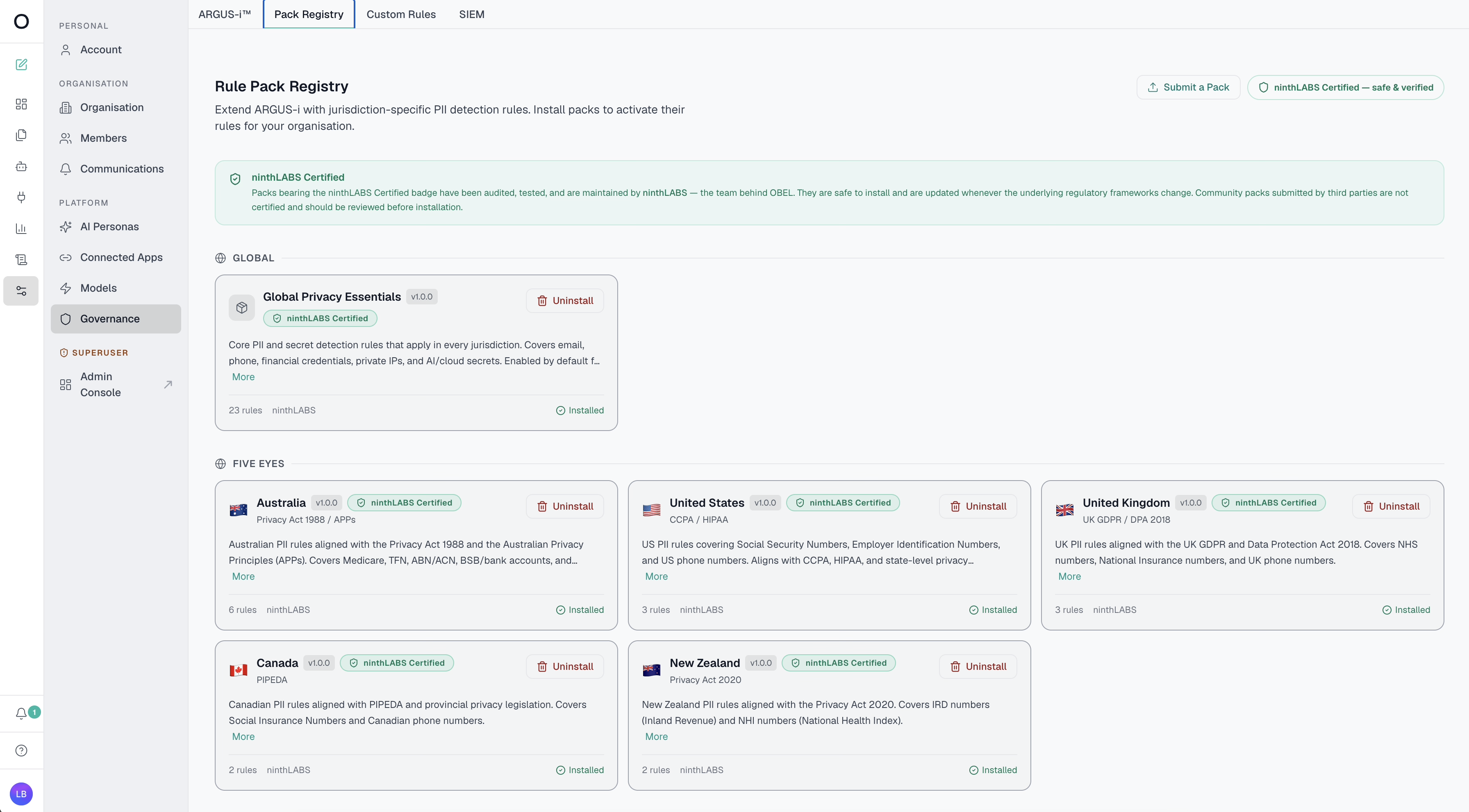
Task: Open the documents copy icon in the left rail
Action: (21, 135)
